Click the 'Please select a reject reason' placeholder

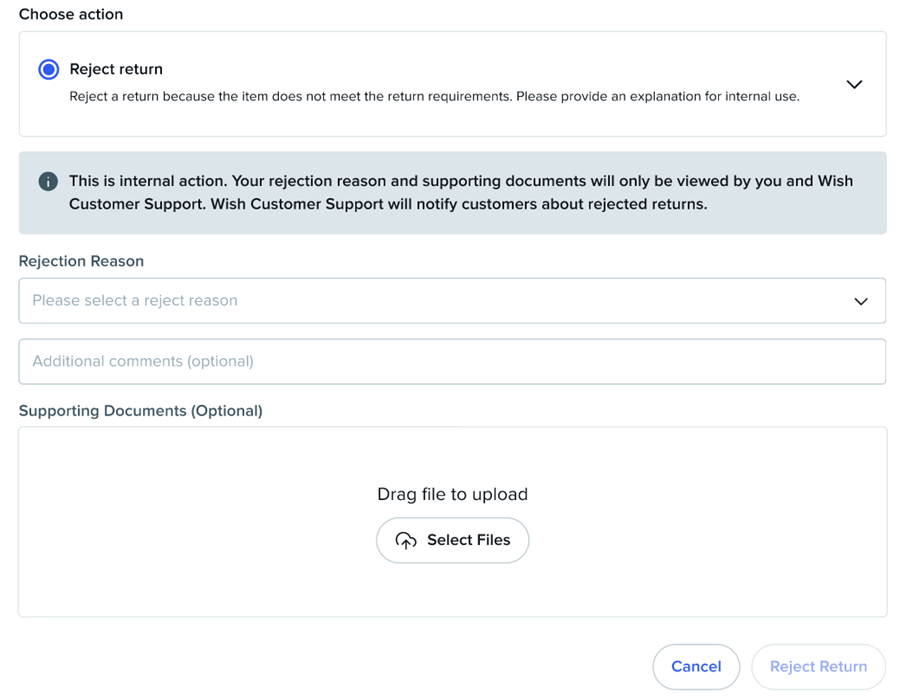click(x=135, y=301)
